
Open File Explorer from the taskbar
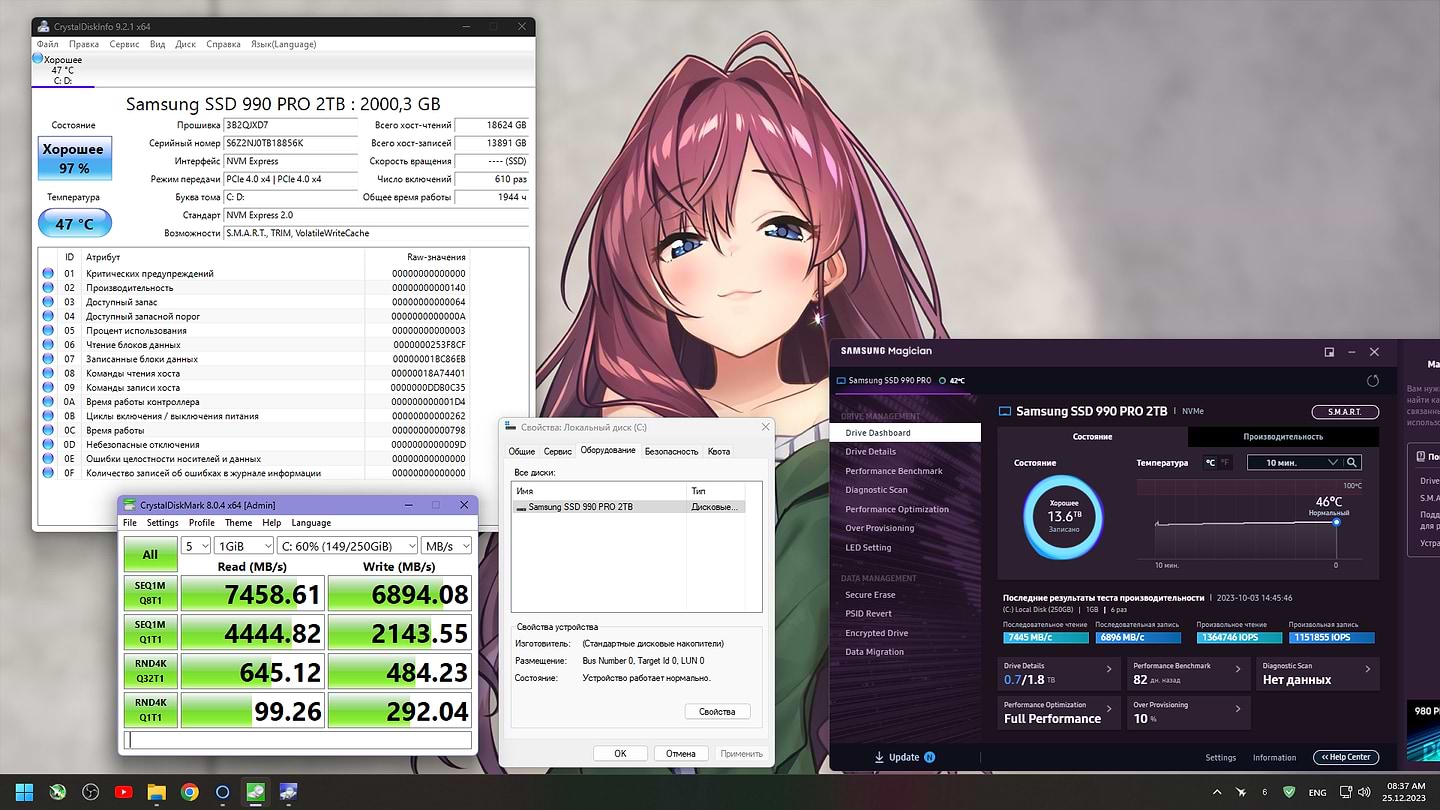point(156,792)
